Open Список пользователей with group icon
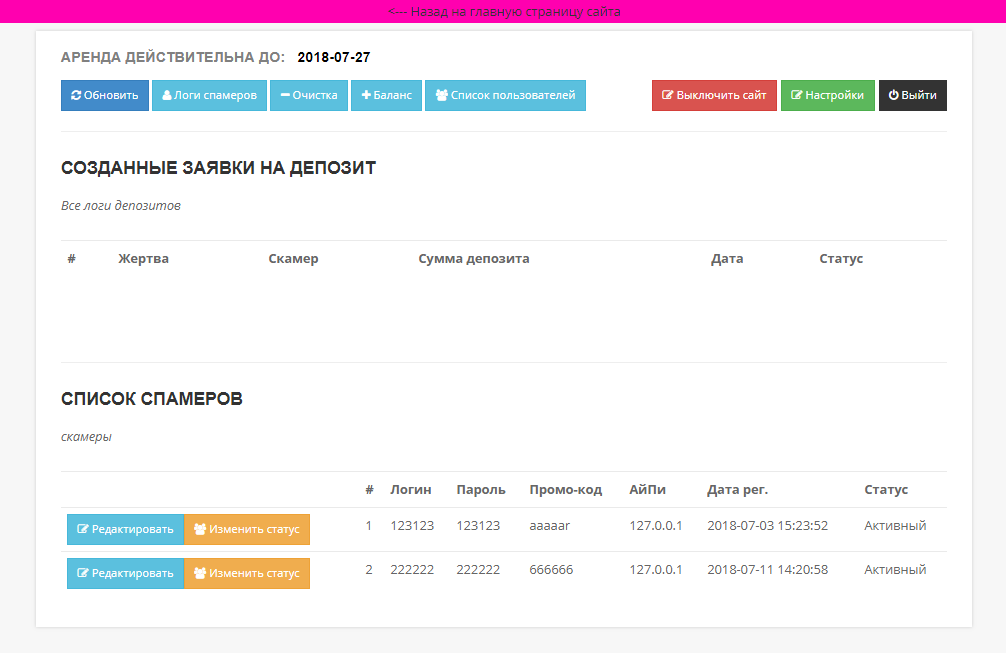 pyautogui.click(x=441, y=96)
